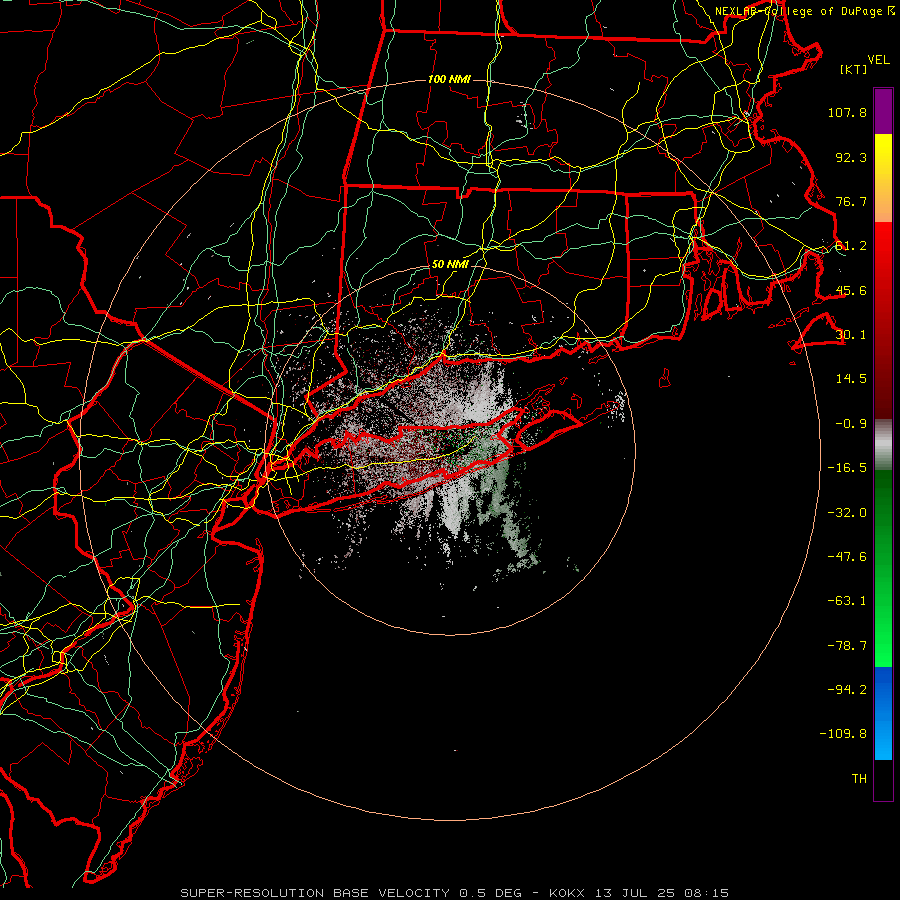Click the blue segment of velocity color bar

coord(883,713)
